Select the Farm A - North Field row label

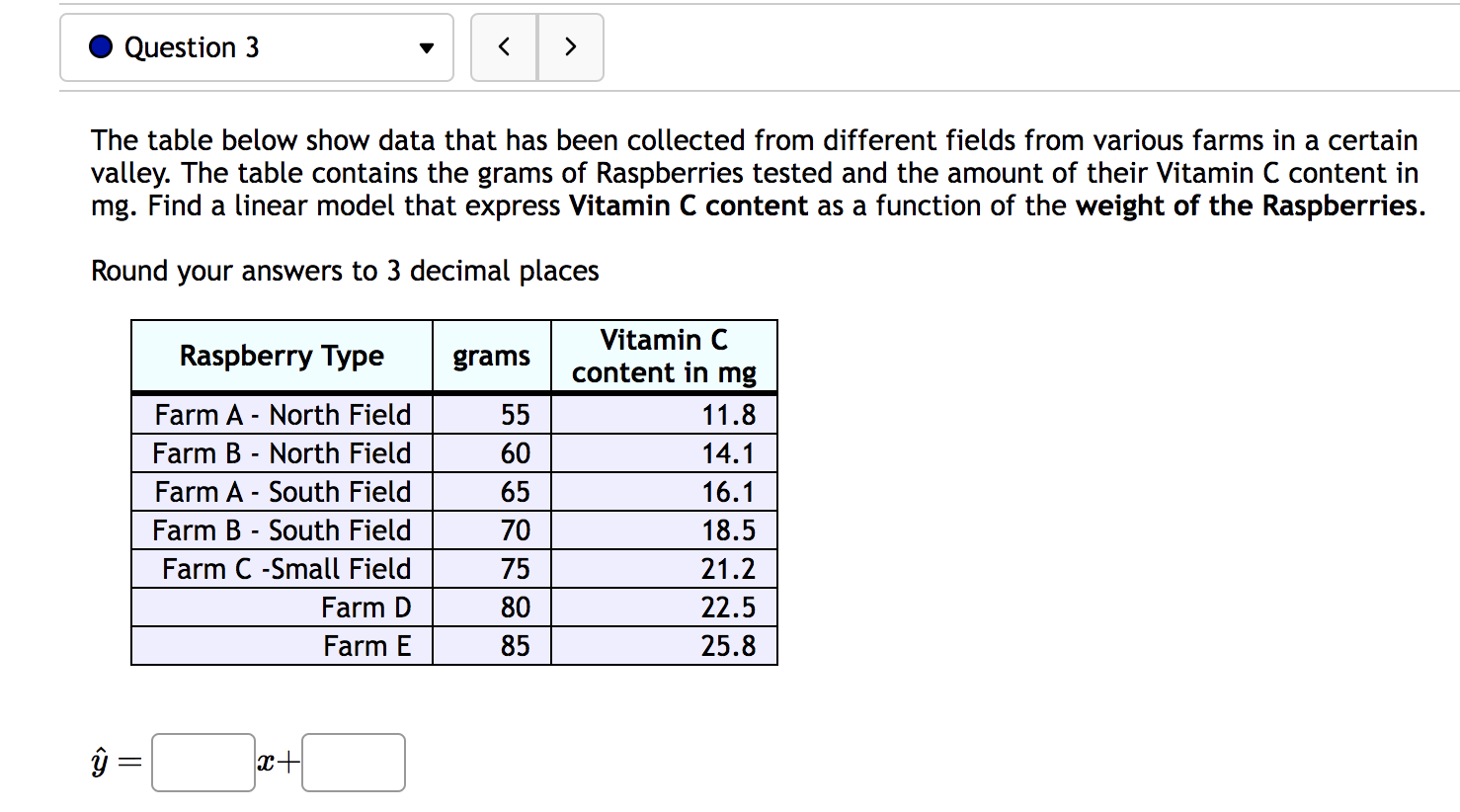[x=283, y=415]
